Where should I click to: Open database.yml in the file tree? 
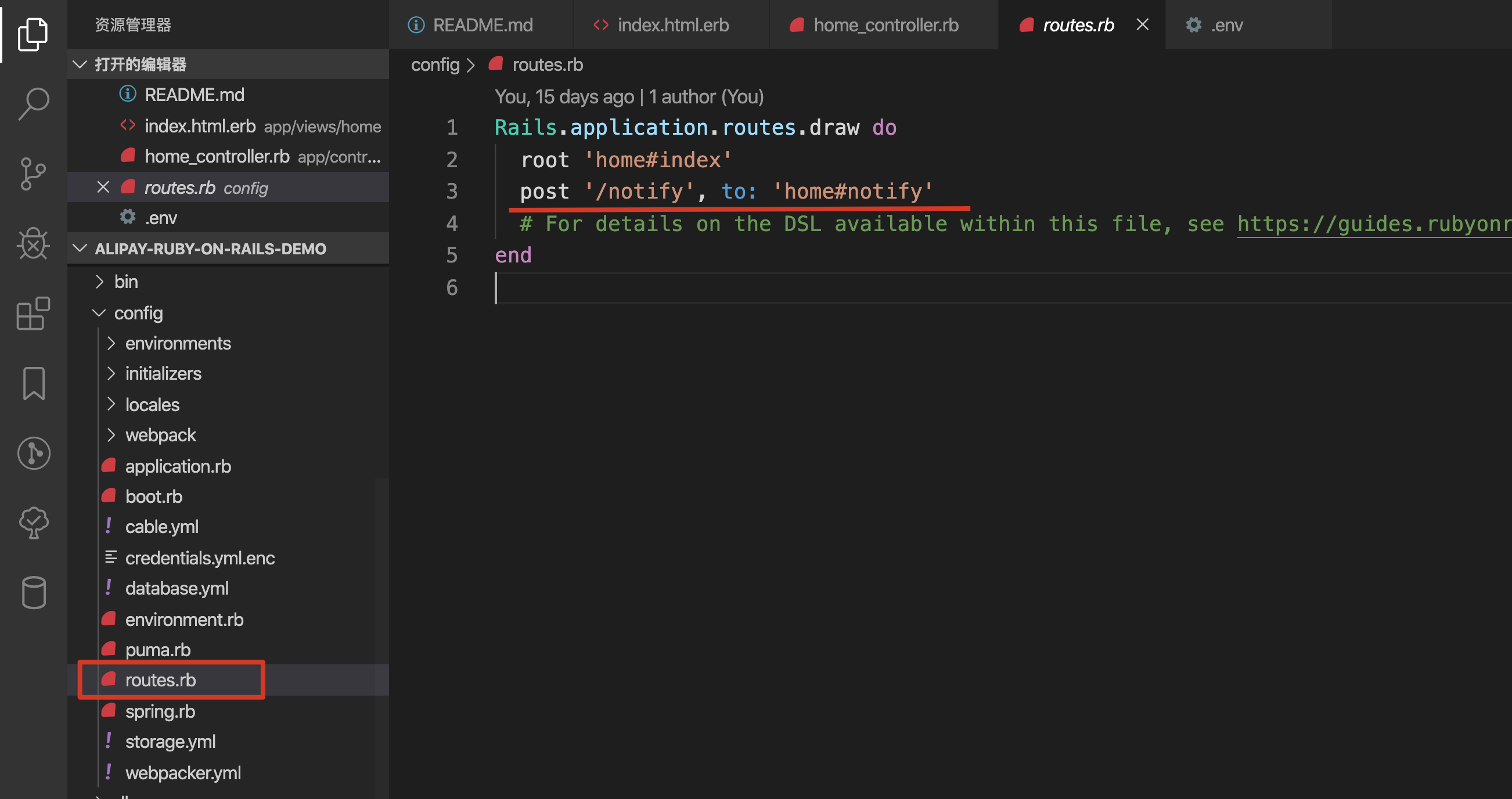pyautogui.click(x=177, y=588)
